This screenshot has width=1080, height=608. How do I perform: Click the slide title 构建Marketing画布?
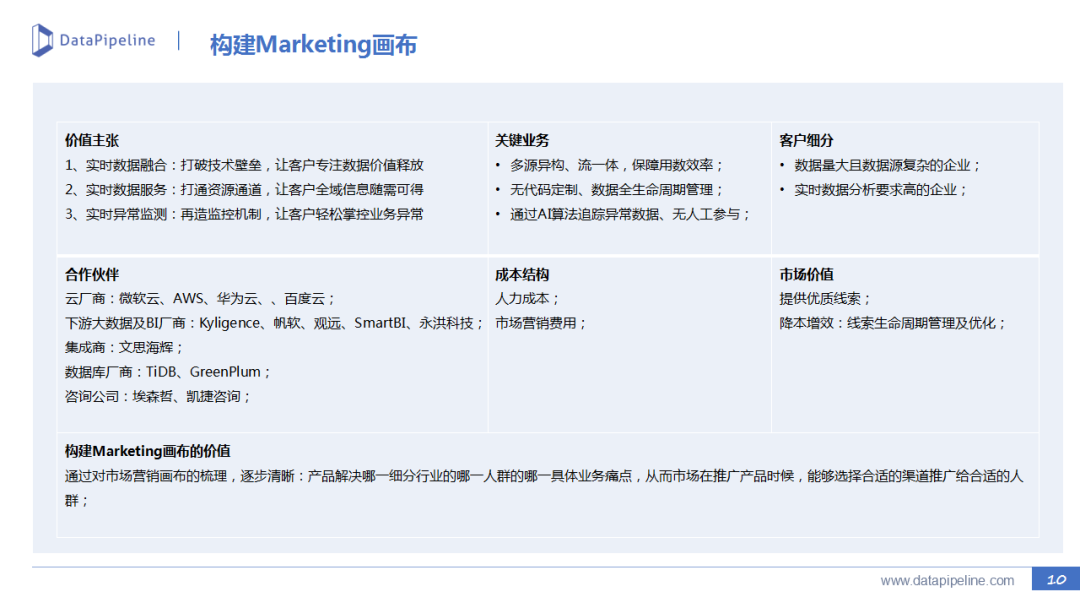pos(313,45)
